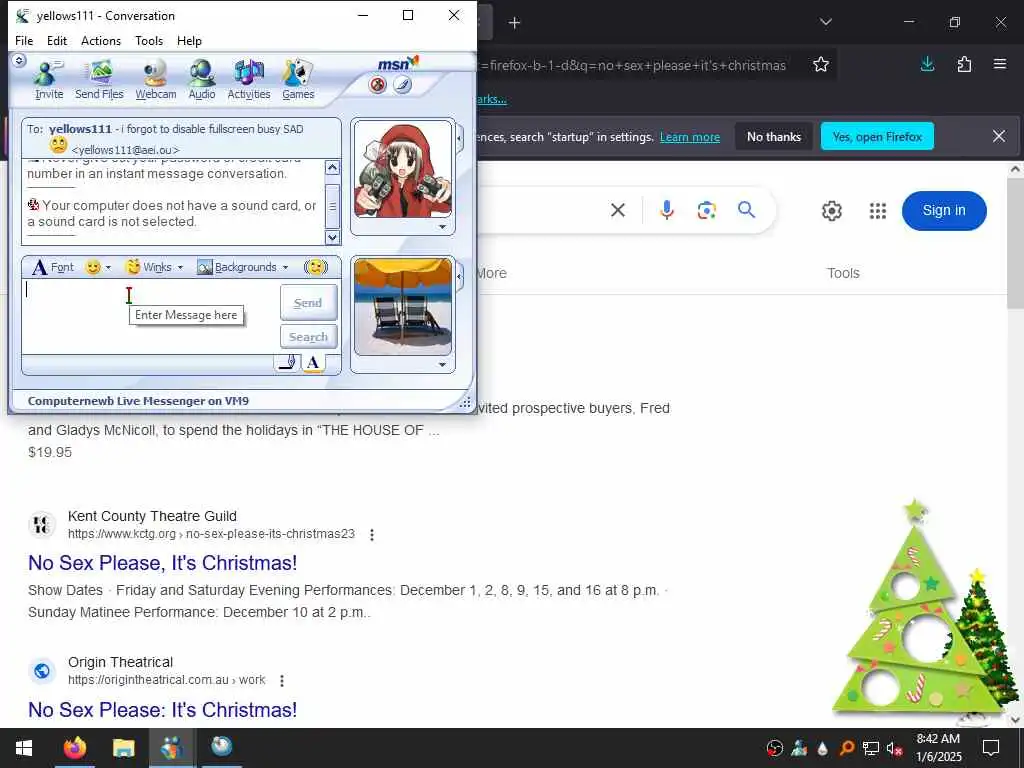Screen dimensions: 1024x768
Task: Click the Search button in Messenger
Action: click(308, 337)
